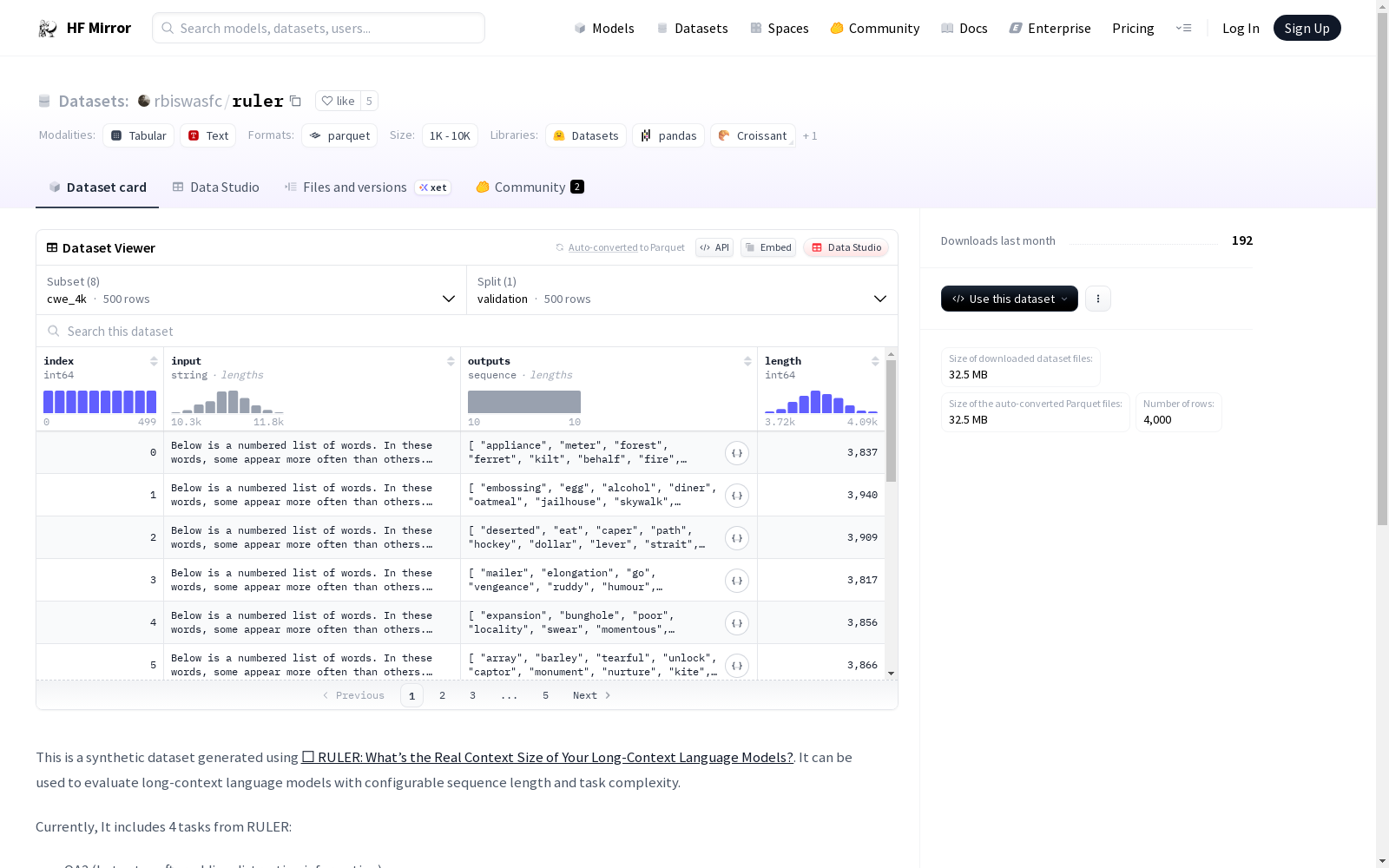Go to page 2 of the dataset viewer
The image size is (1389, 868).
443,695
